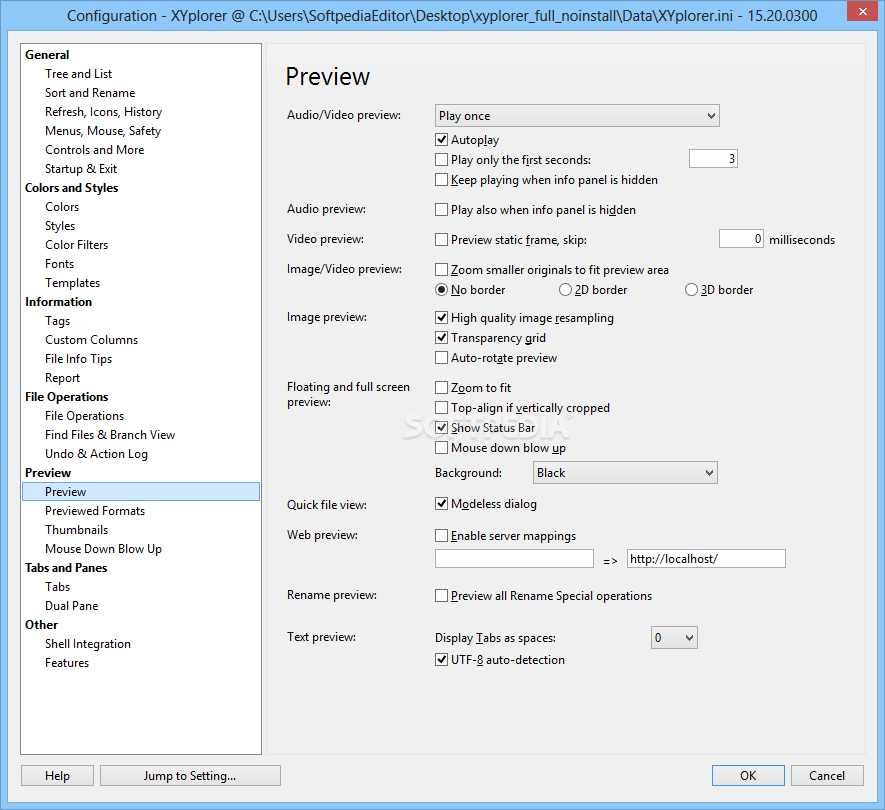Enable Top-align if vertically cropped
This screenshot has height=810, width=885.
pos(441,407)
